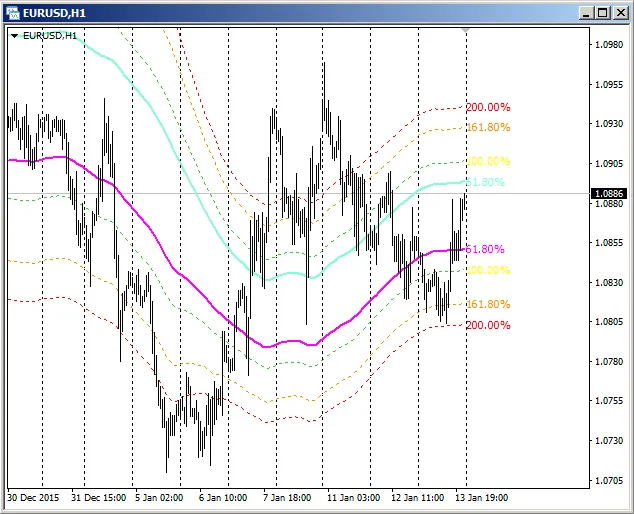This screenshot has height=514, width=634.
Task: Select the upper orange 161.80% level label
Action: [x=488, y=127]
